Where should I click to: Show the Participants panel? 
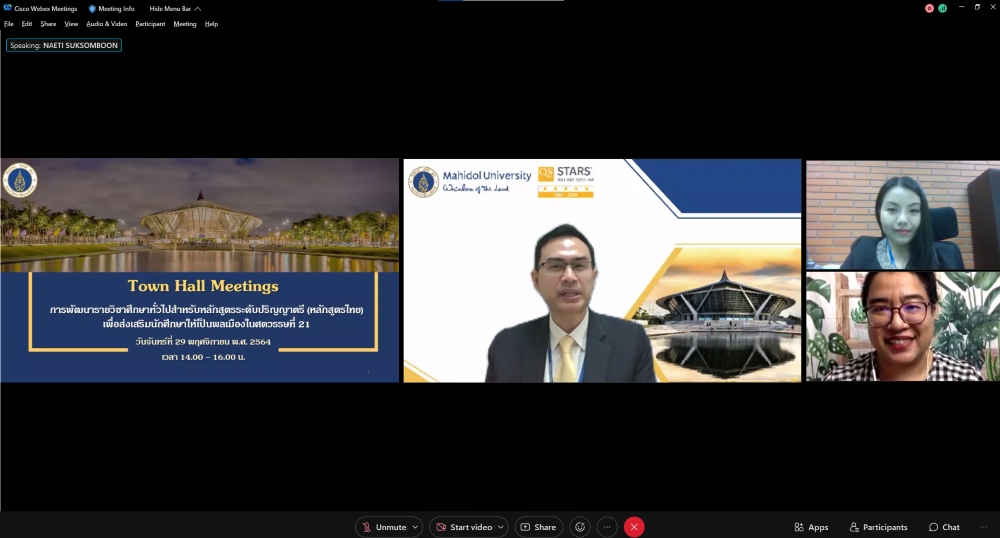[878, 527]
